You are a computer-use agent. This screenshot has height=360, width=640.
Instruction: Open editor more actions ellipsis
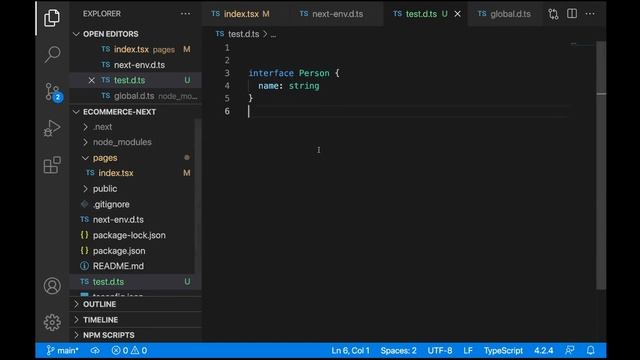click(590, 13)
